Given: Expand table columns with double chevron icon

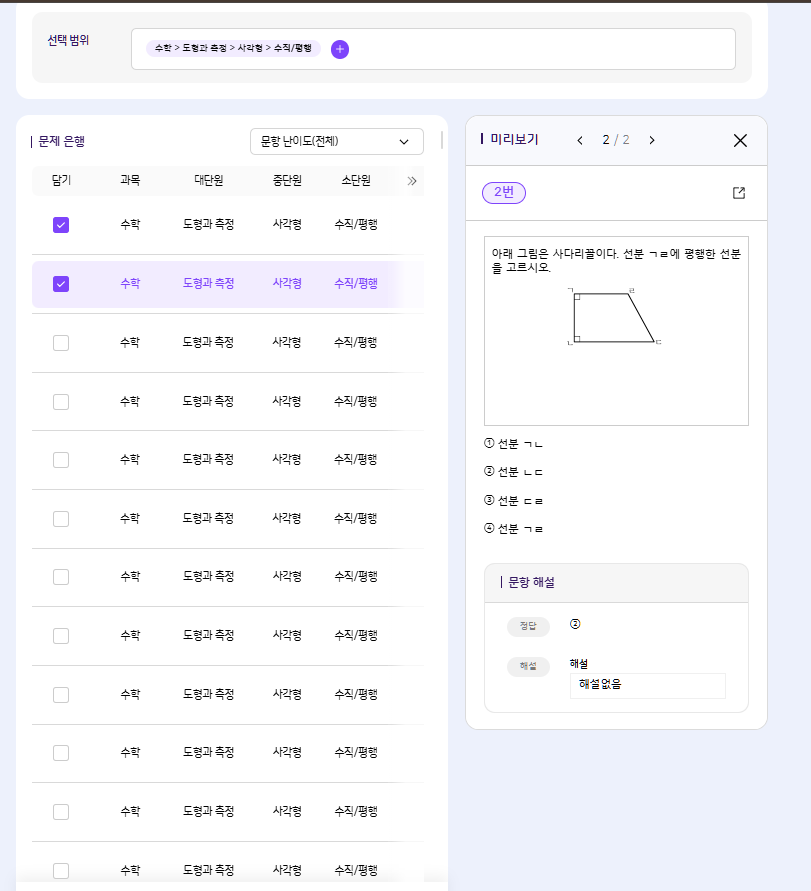Looking at the screenshot, I should (412, 181).
